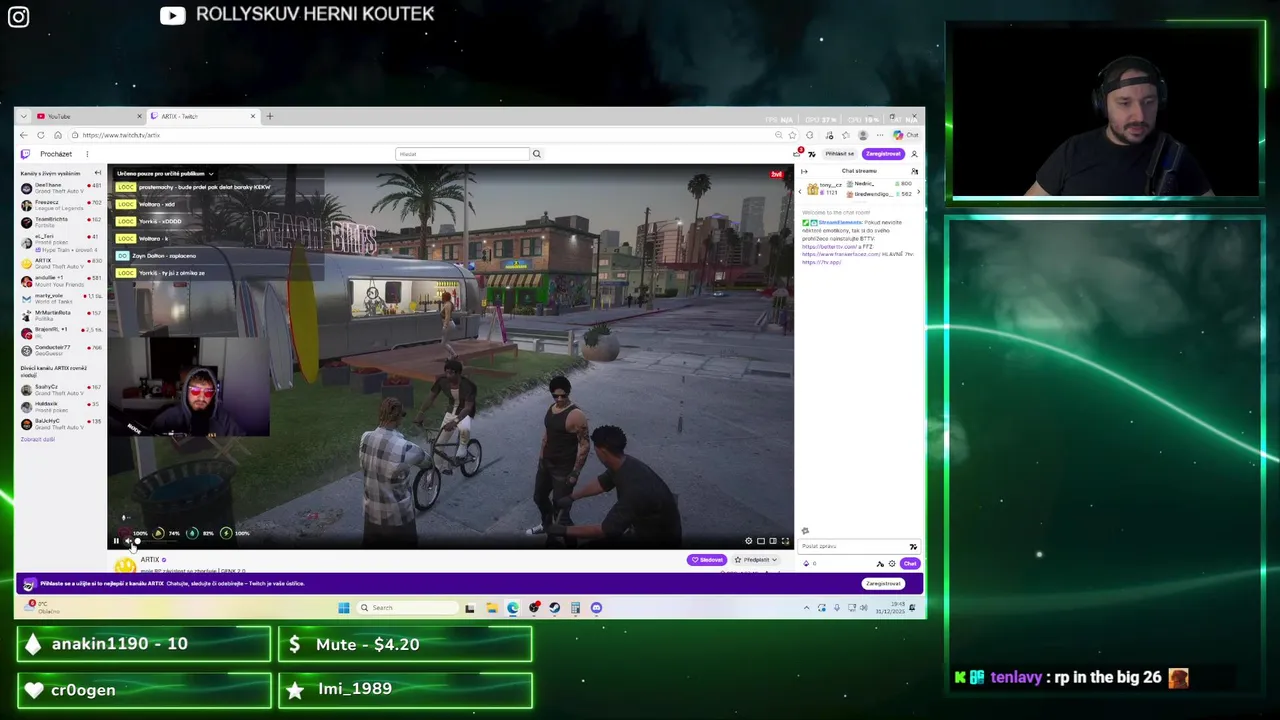Screen dimensions: 1280x720
Task: Click banner Zaregistrovat button
Action: [x=883, y=583]
